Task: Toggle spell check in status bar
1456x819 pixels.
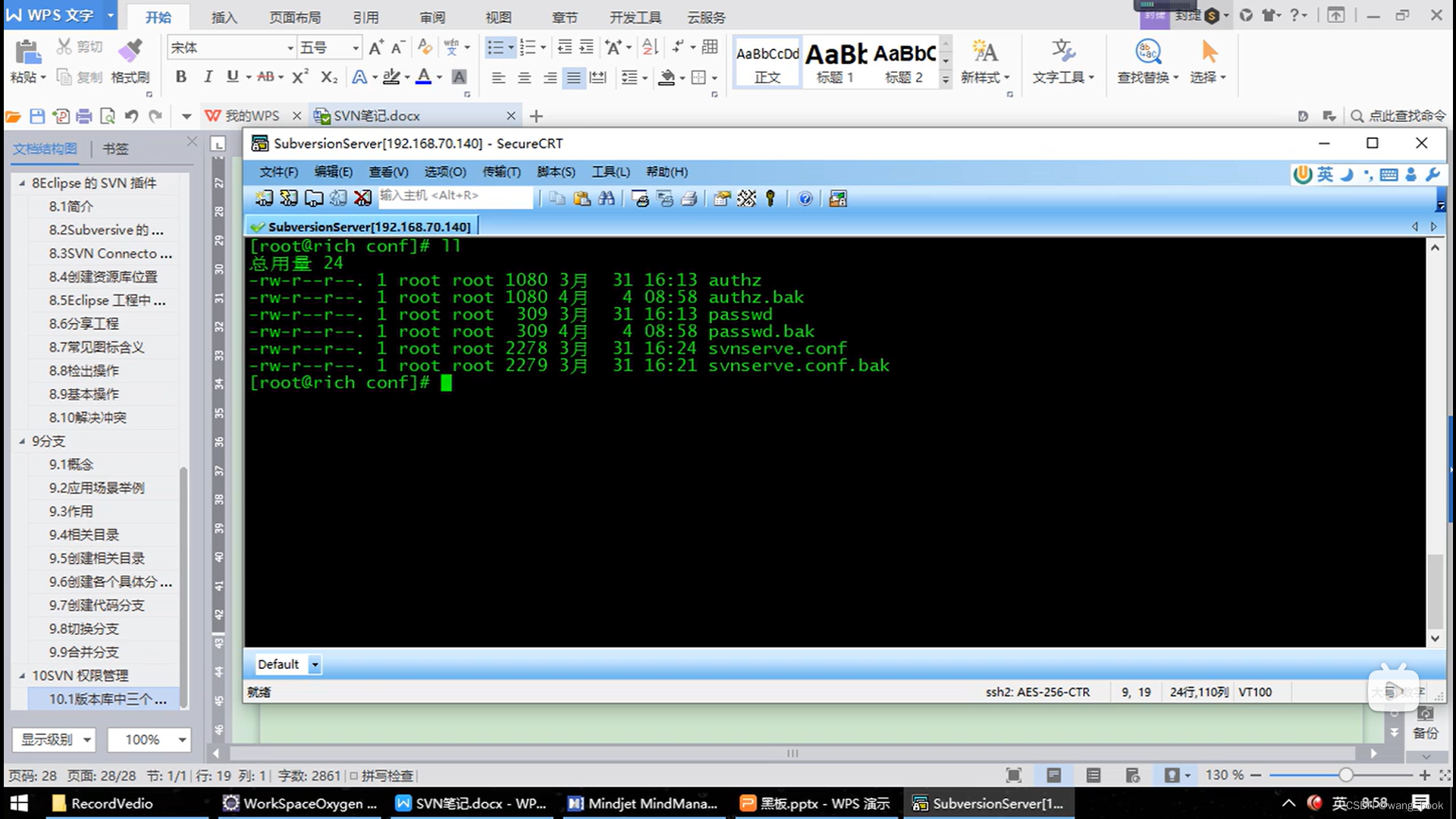Action: [x=381, y=776]
